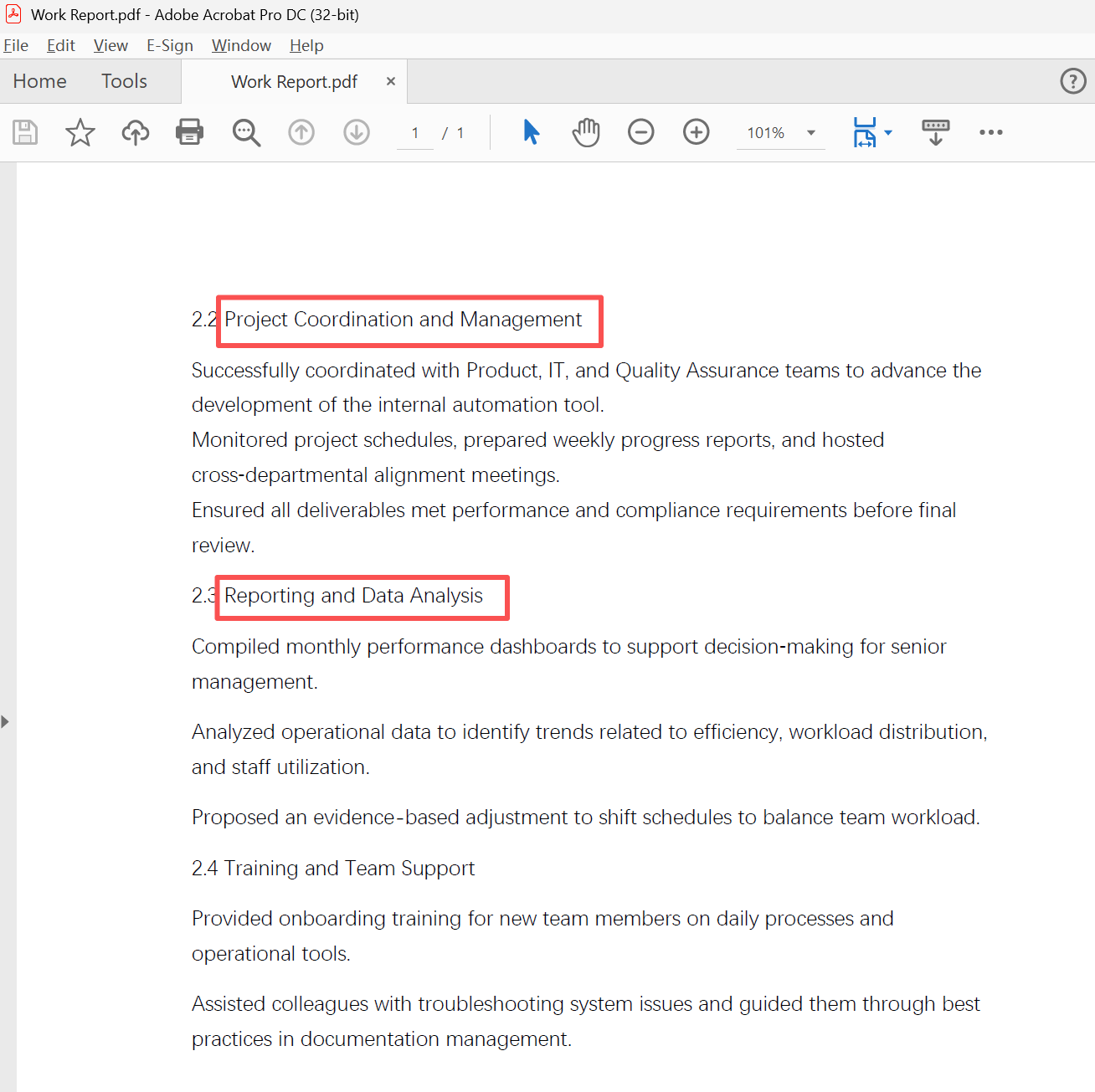Choose the Selection arrow tool
The height and width of the screenshot is (1092, 1095).
(531, 132)
